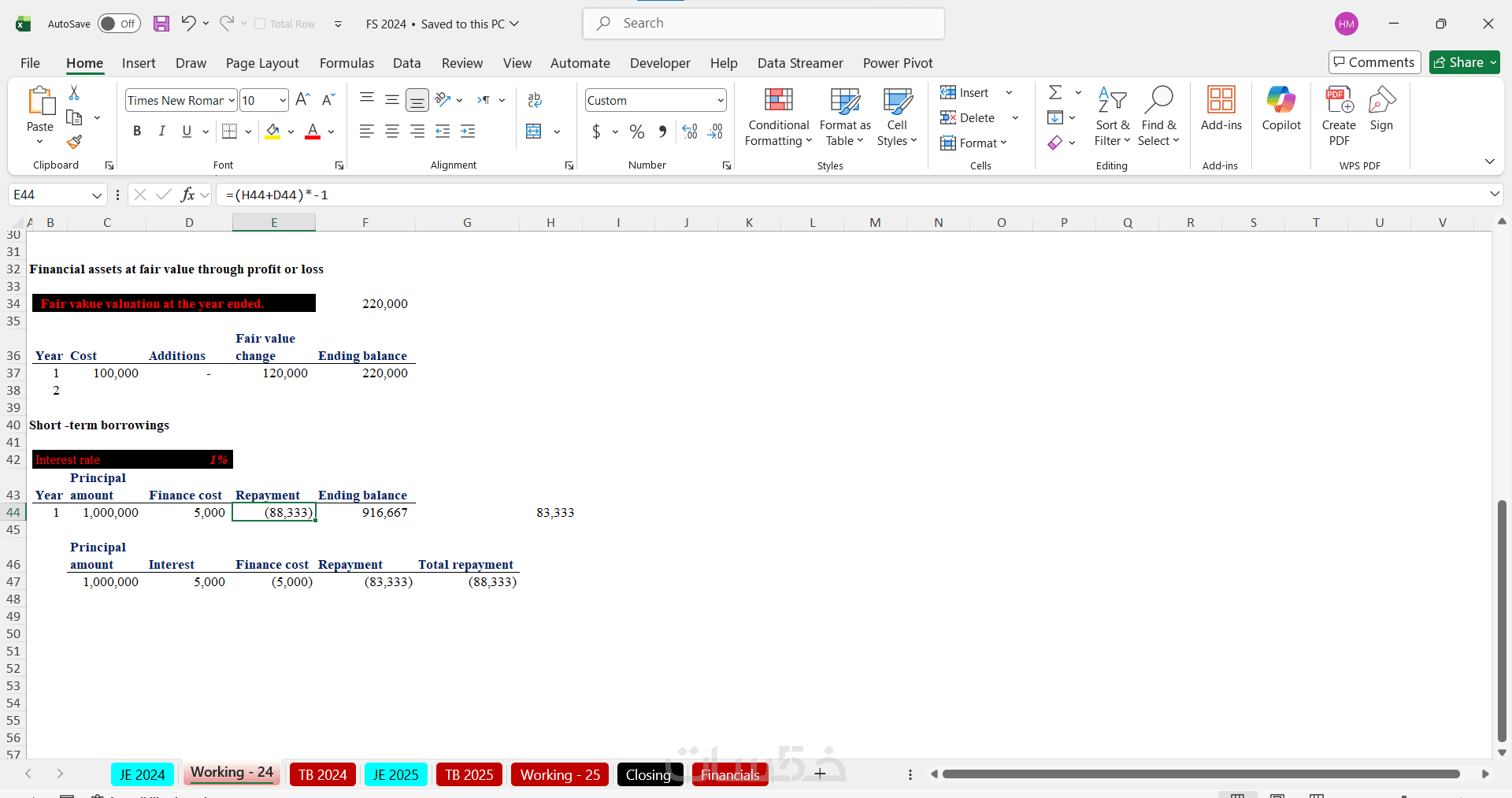Switch to the Power Pivot tab
This screenshot has width=1512, height=798.
point(898,63)
